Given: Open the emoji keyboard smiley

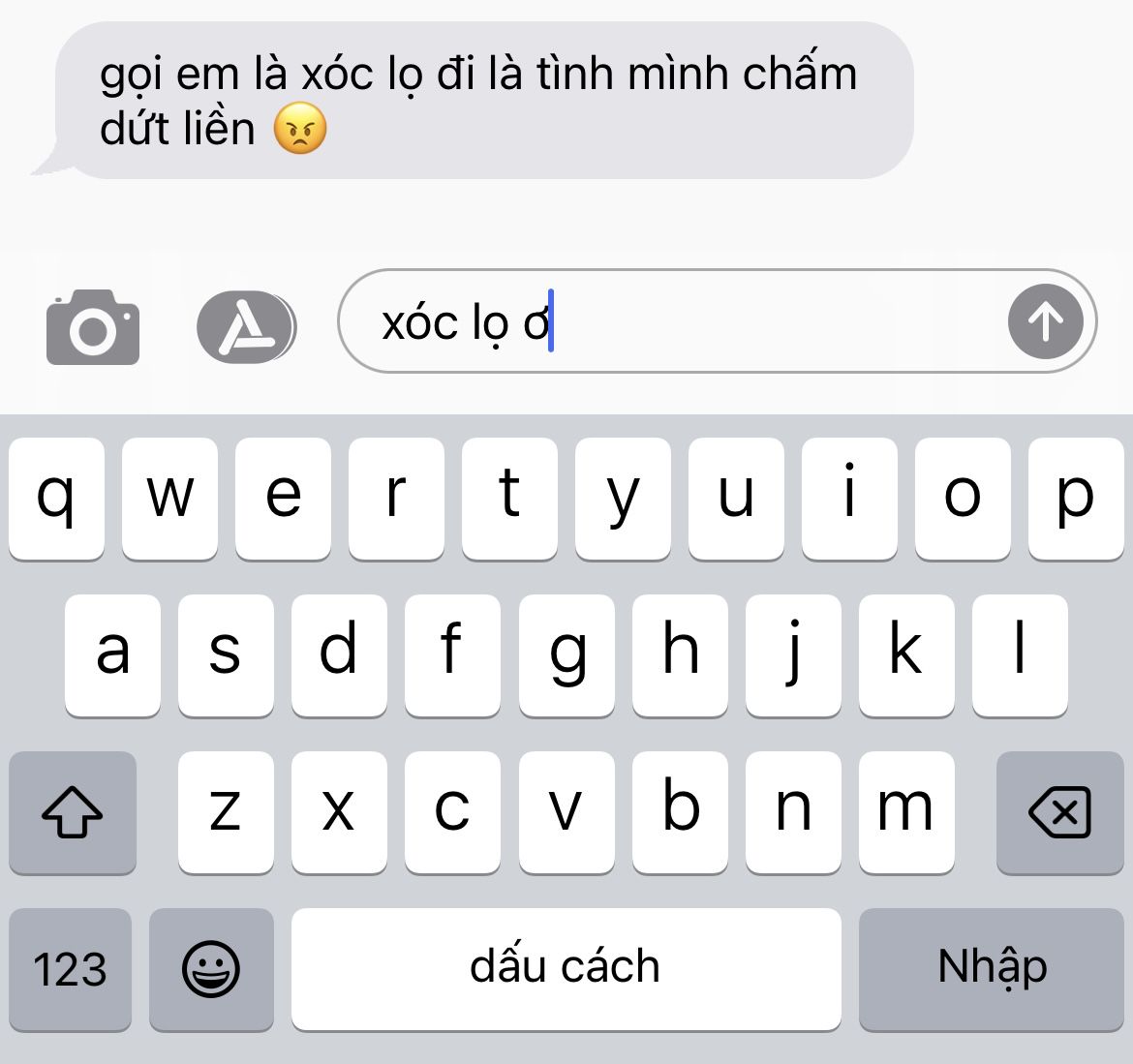Looking at the screenshot, I should click(x=211, y=969).
